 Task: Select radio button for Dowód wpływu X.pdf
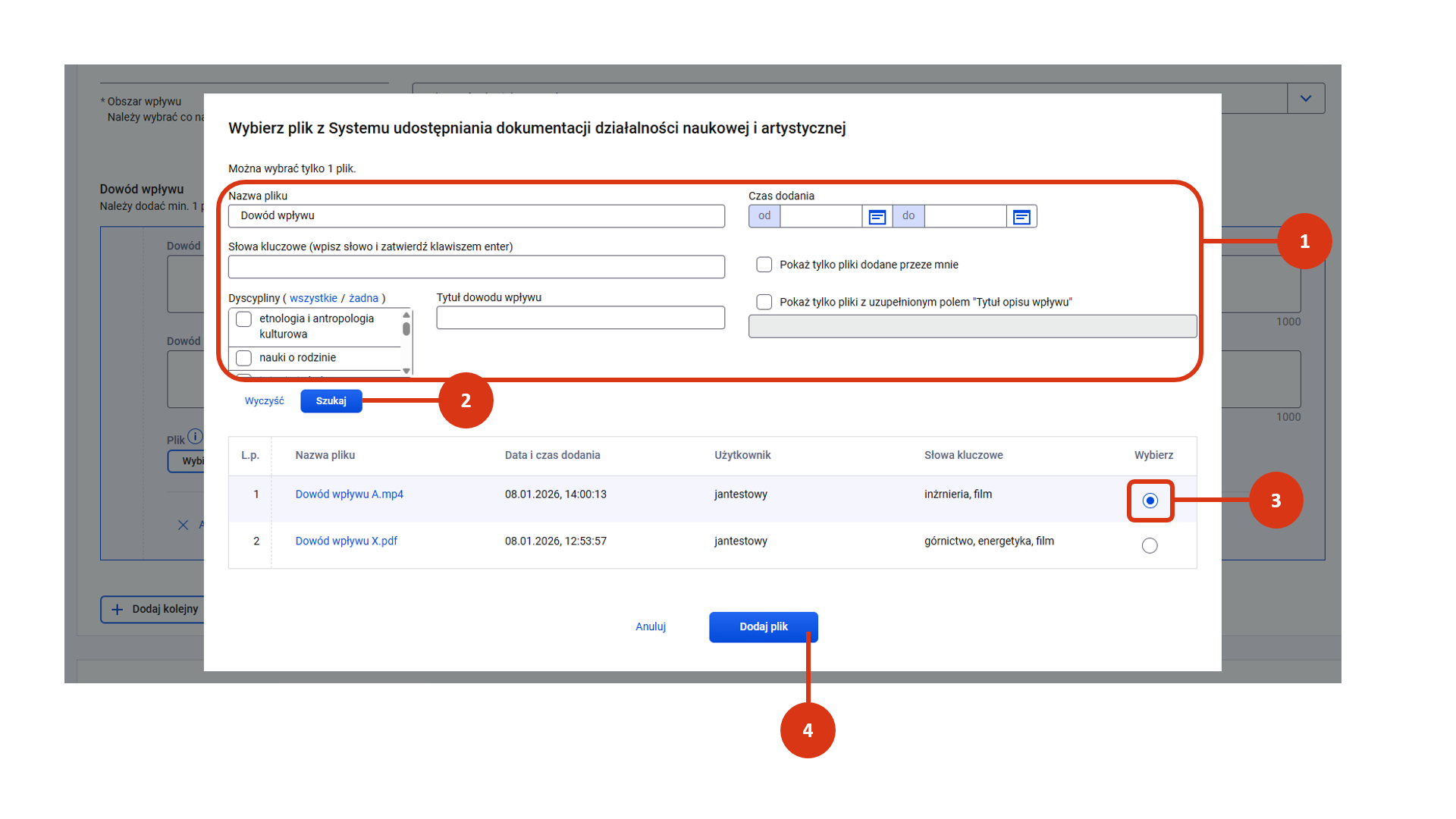click(x=1150, y=546)
